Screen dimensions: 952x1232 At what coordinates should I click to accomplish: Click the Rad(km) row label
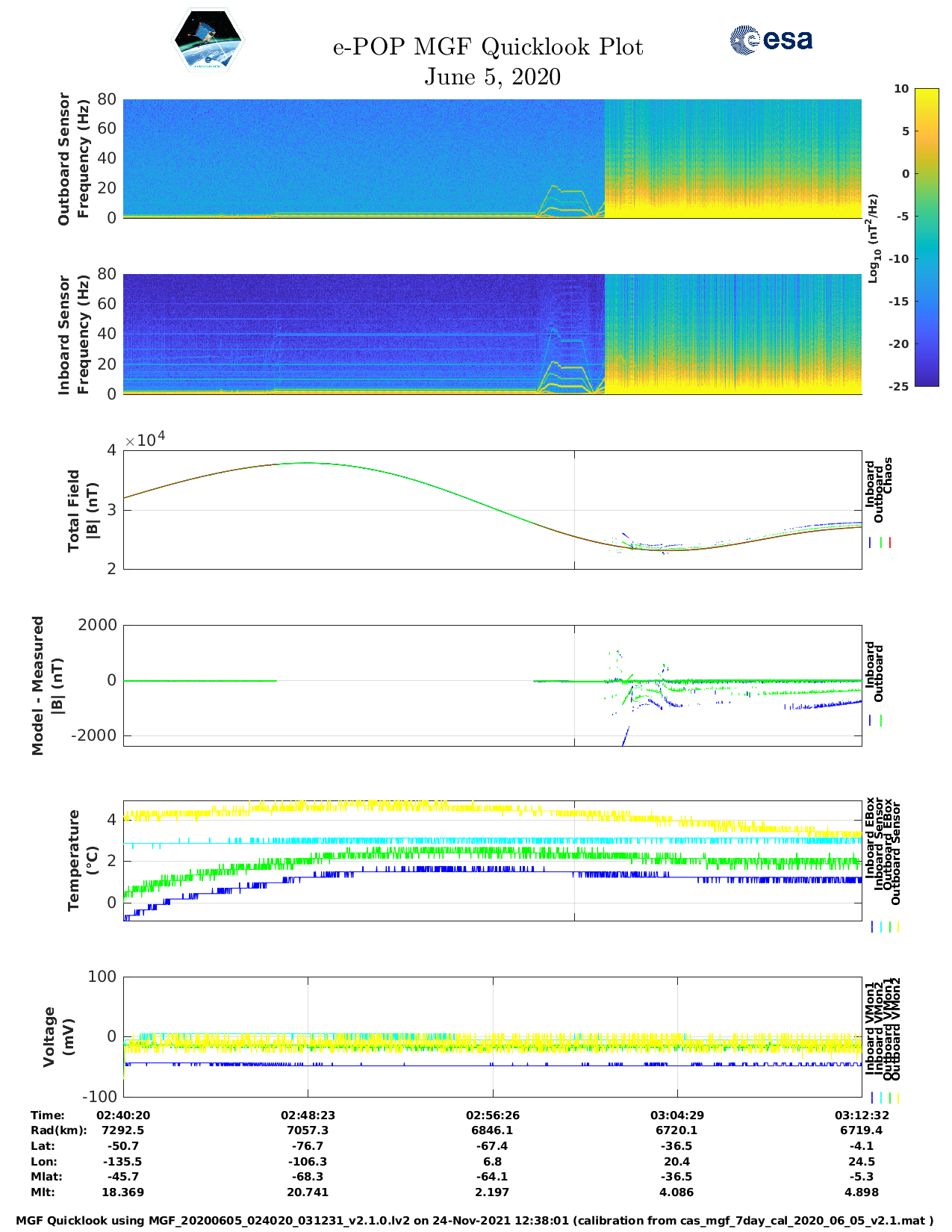[58, 1130]
